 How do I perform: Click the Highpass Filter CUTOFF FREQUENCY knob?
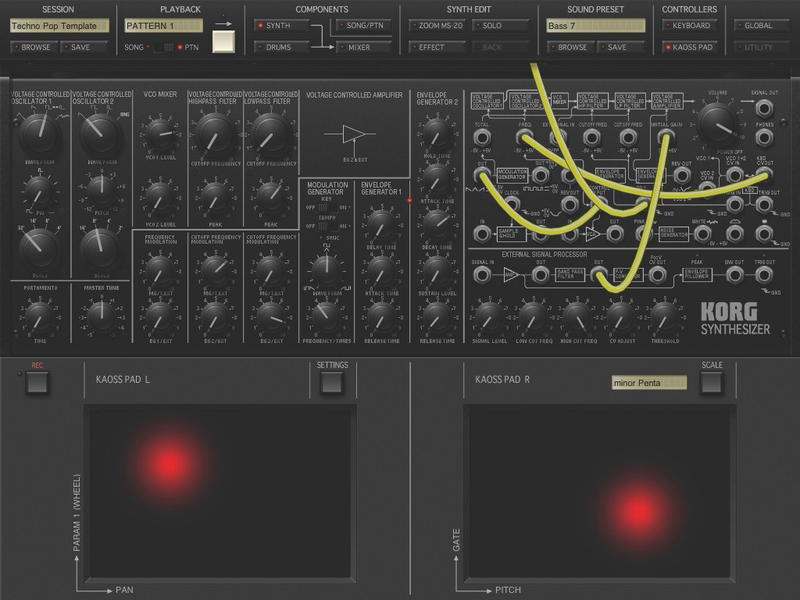(x=215, y=136)
